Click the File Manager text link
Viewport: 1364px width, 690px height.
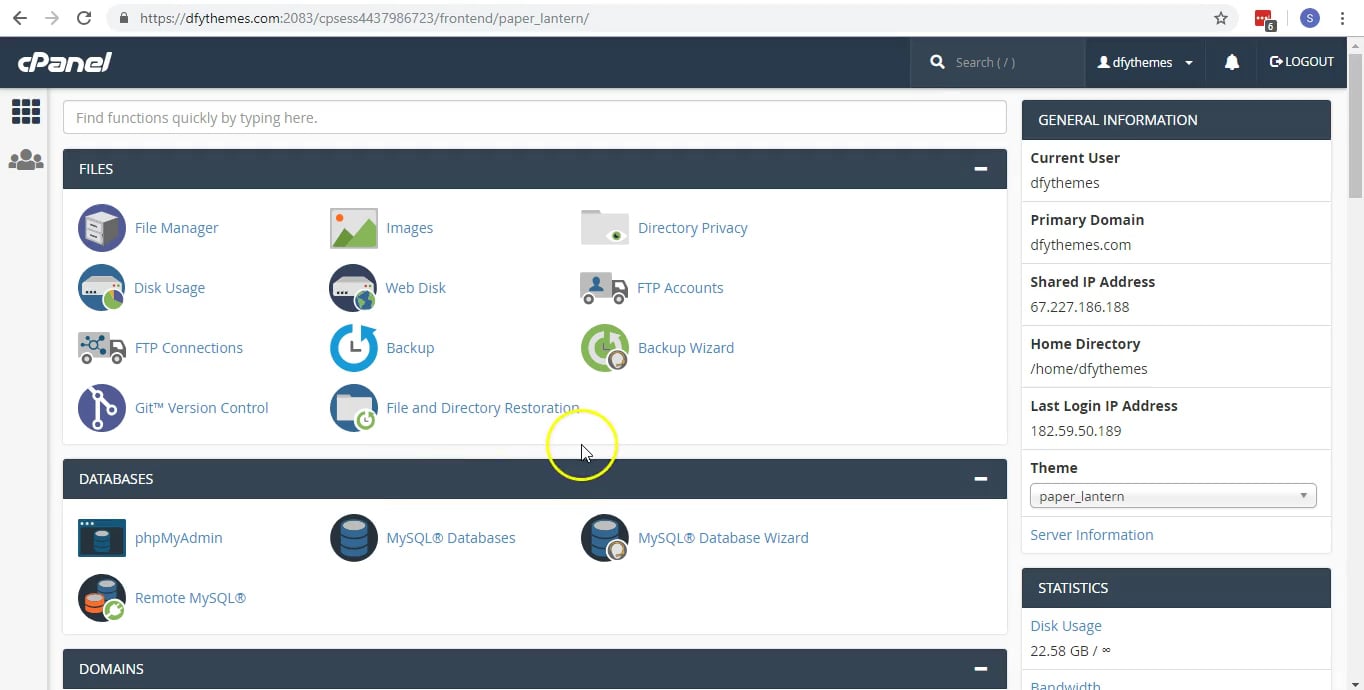click(176, 228)
